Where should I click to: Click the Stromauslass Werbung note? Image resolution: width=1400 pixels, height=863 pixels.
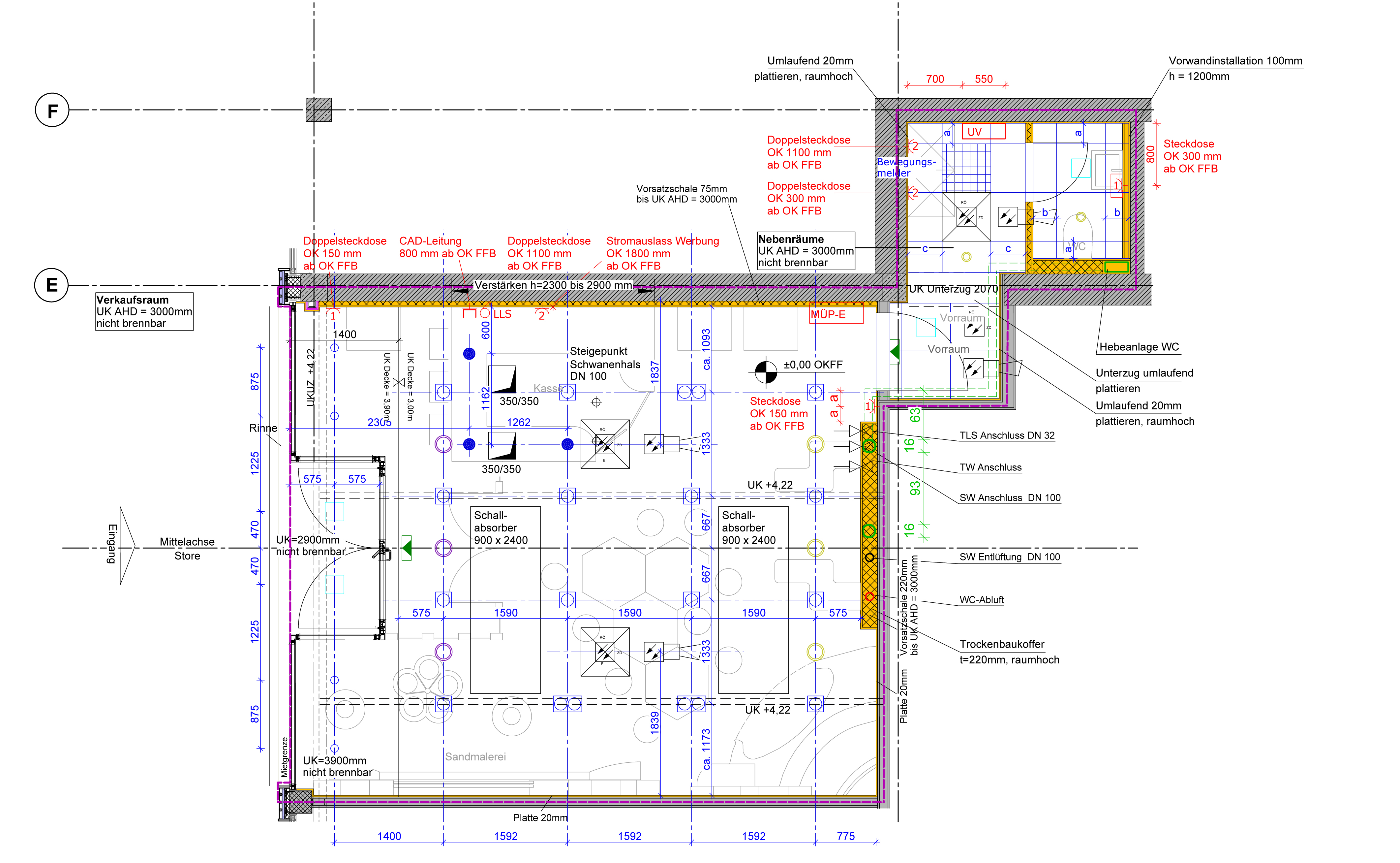662,253
